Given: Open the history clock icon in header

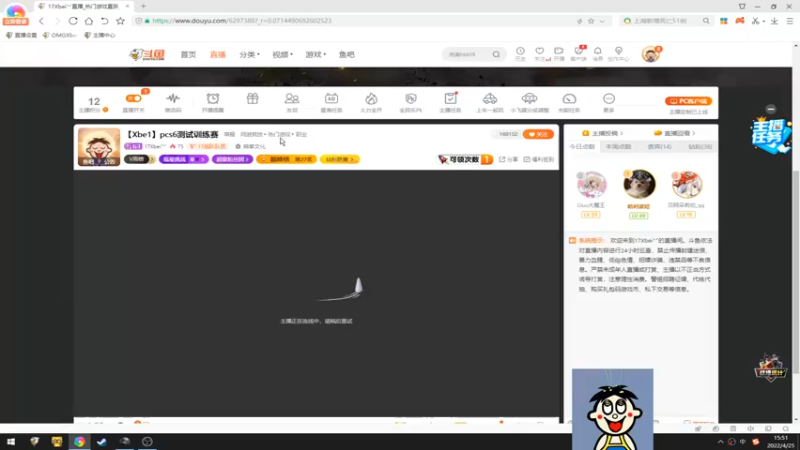Looking at the screenshot, I should tap(520, 51).
